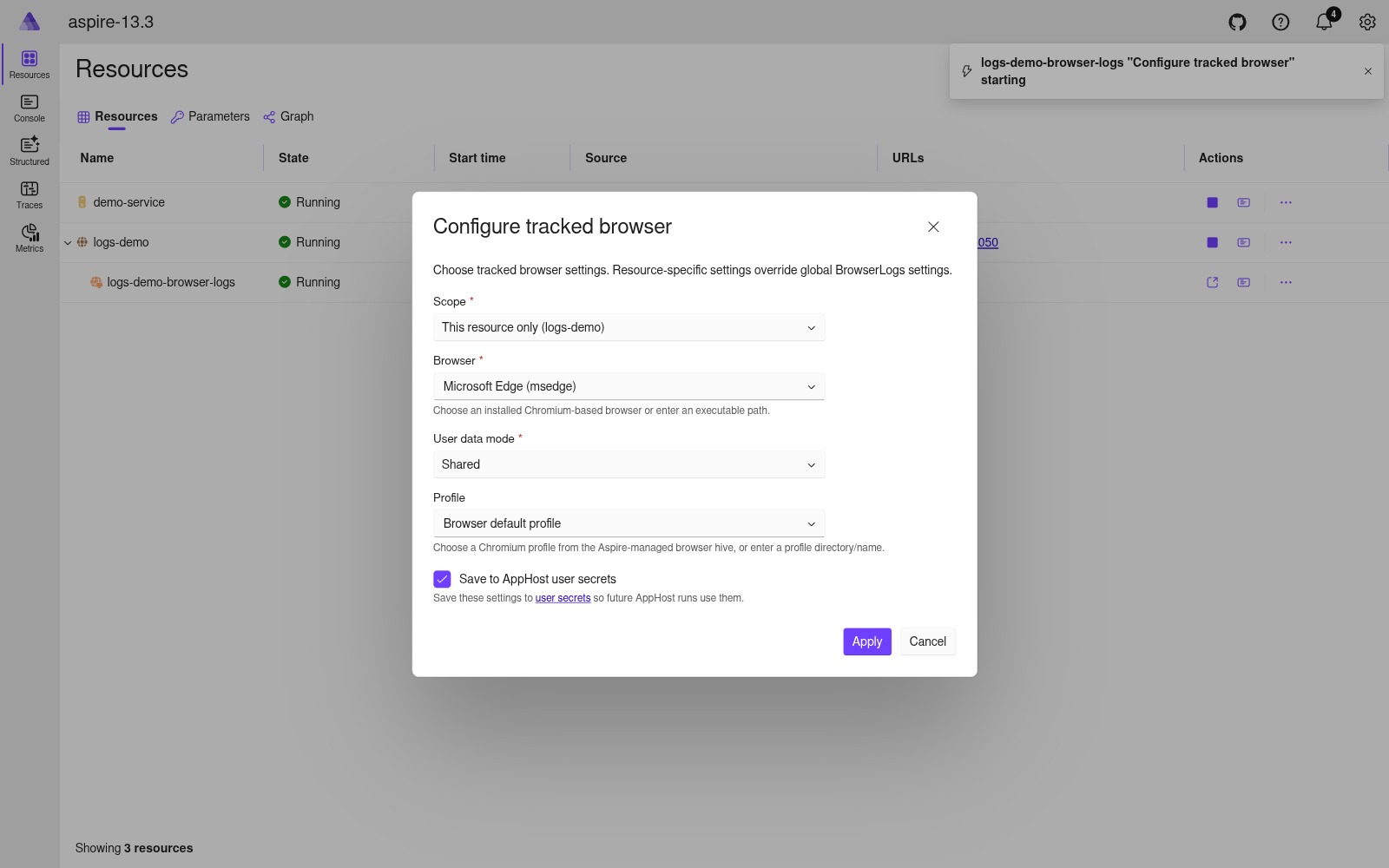Open Structured logs in sidebar
Viewport: 1389px width, 868px height.
pyautogui.click(x=30, y=152)
